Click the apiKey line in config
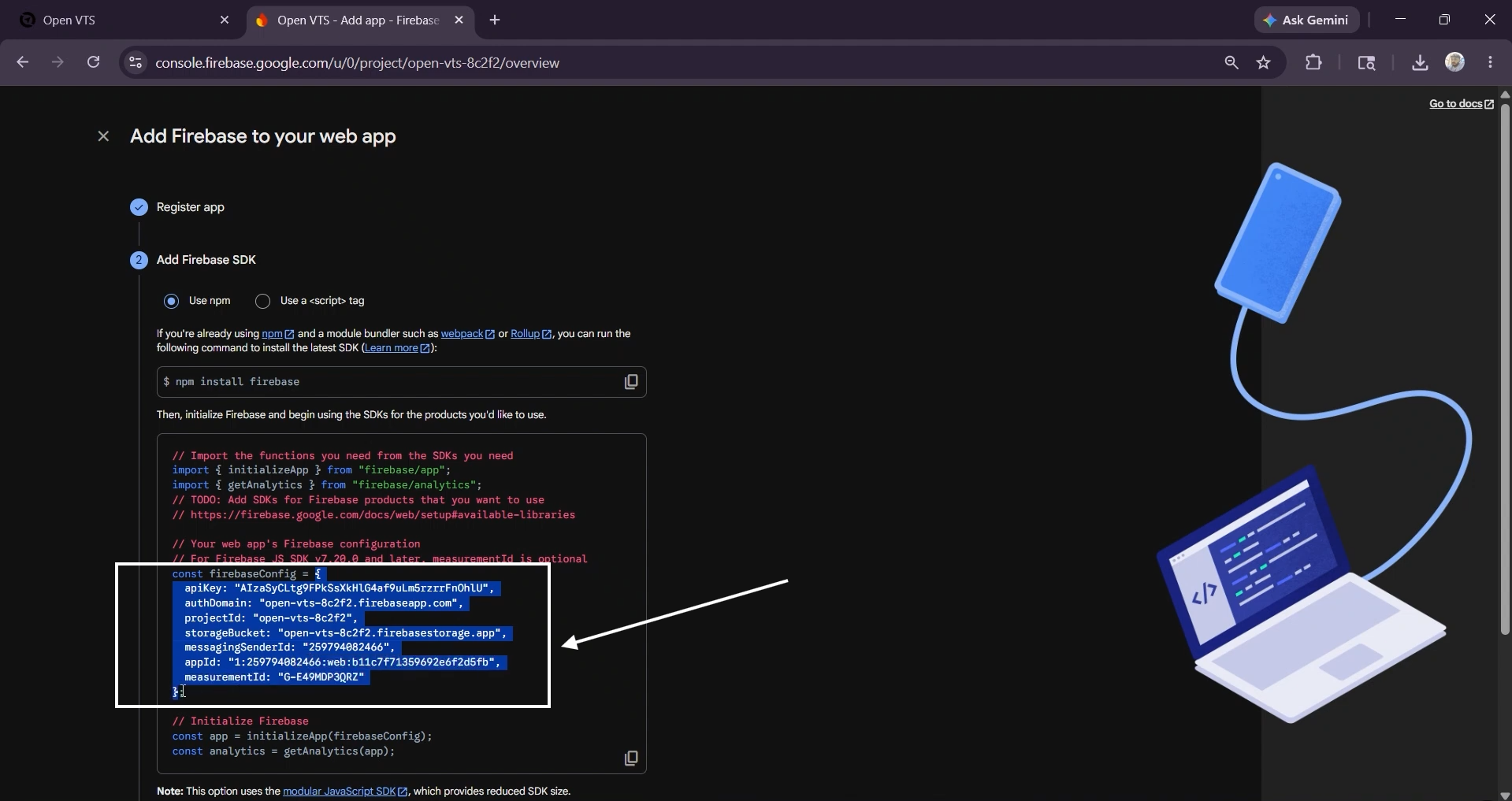1512x801 pixels. 339,588
